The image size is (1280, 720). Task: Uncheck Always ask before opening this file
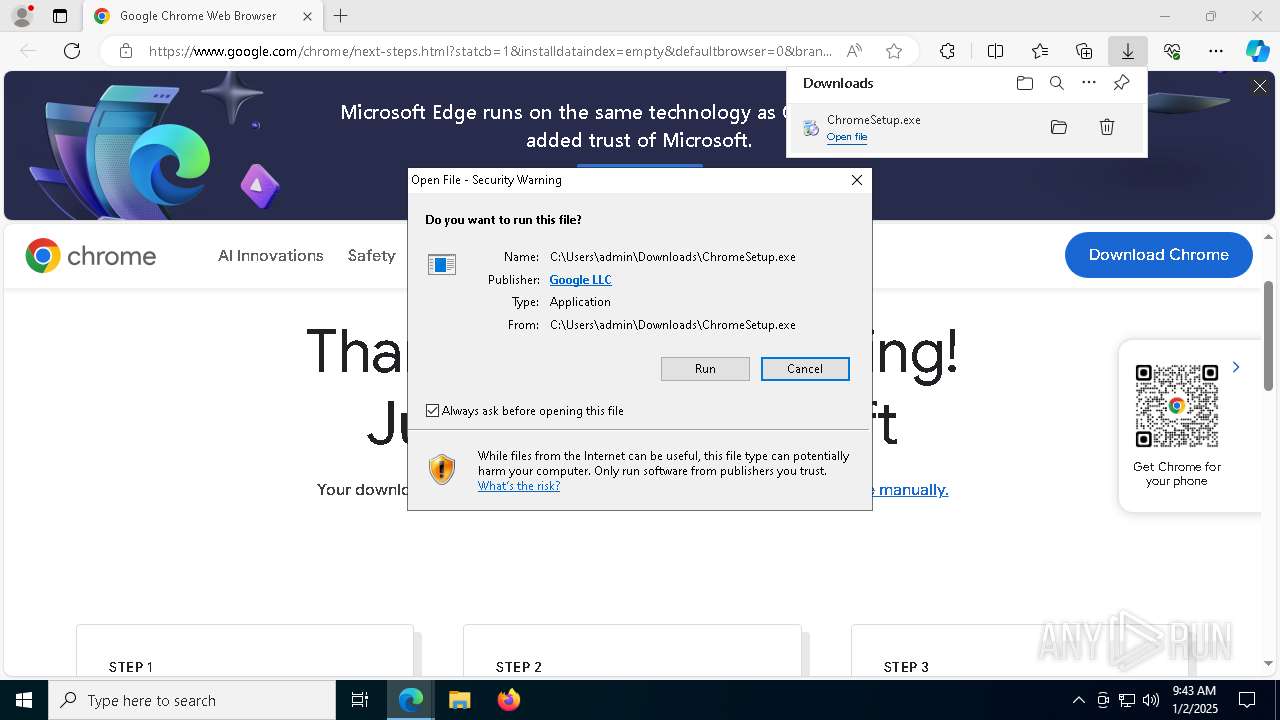pyautogui.click(x=432, y=411)
